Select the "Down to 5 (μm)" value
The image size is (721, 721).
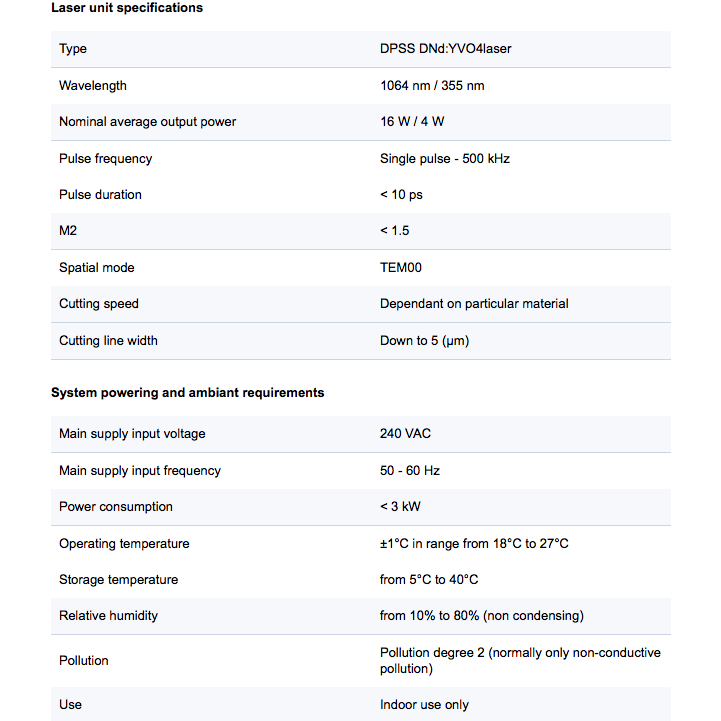click(x=424, y=341)
